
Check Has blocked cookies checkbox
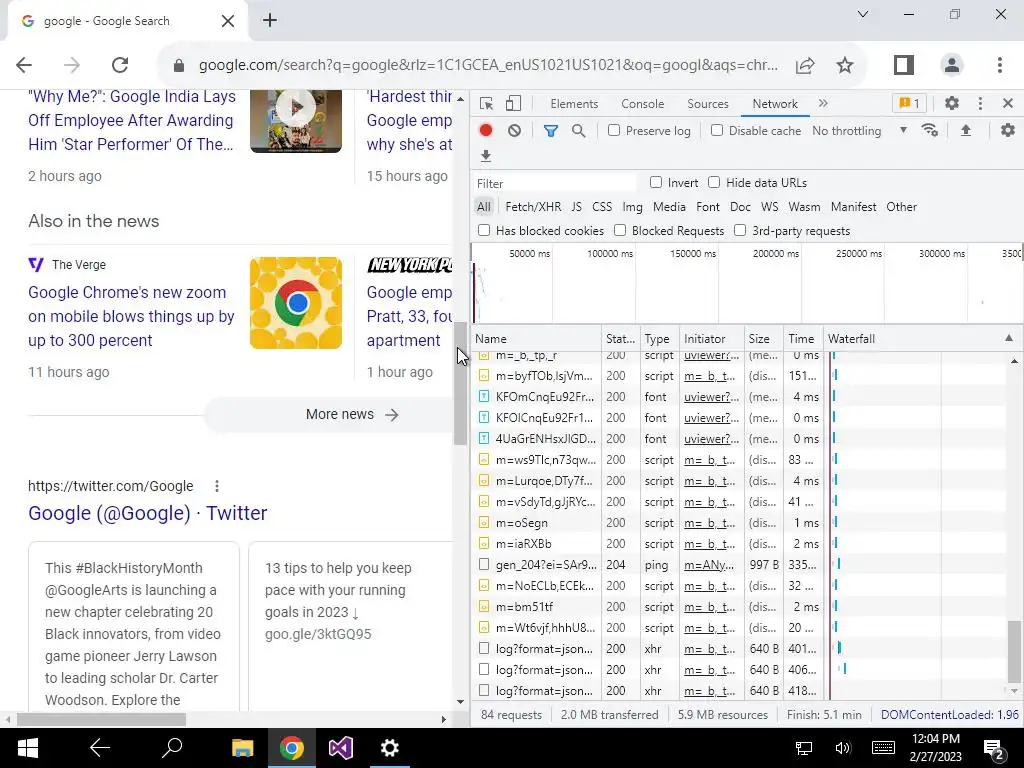tap(484, 231)
